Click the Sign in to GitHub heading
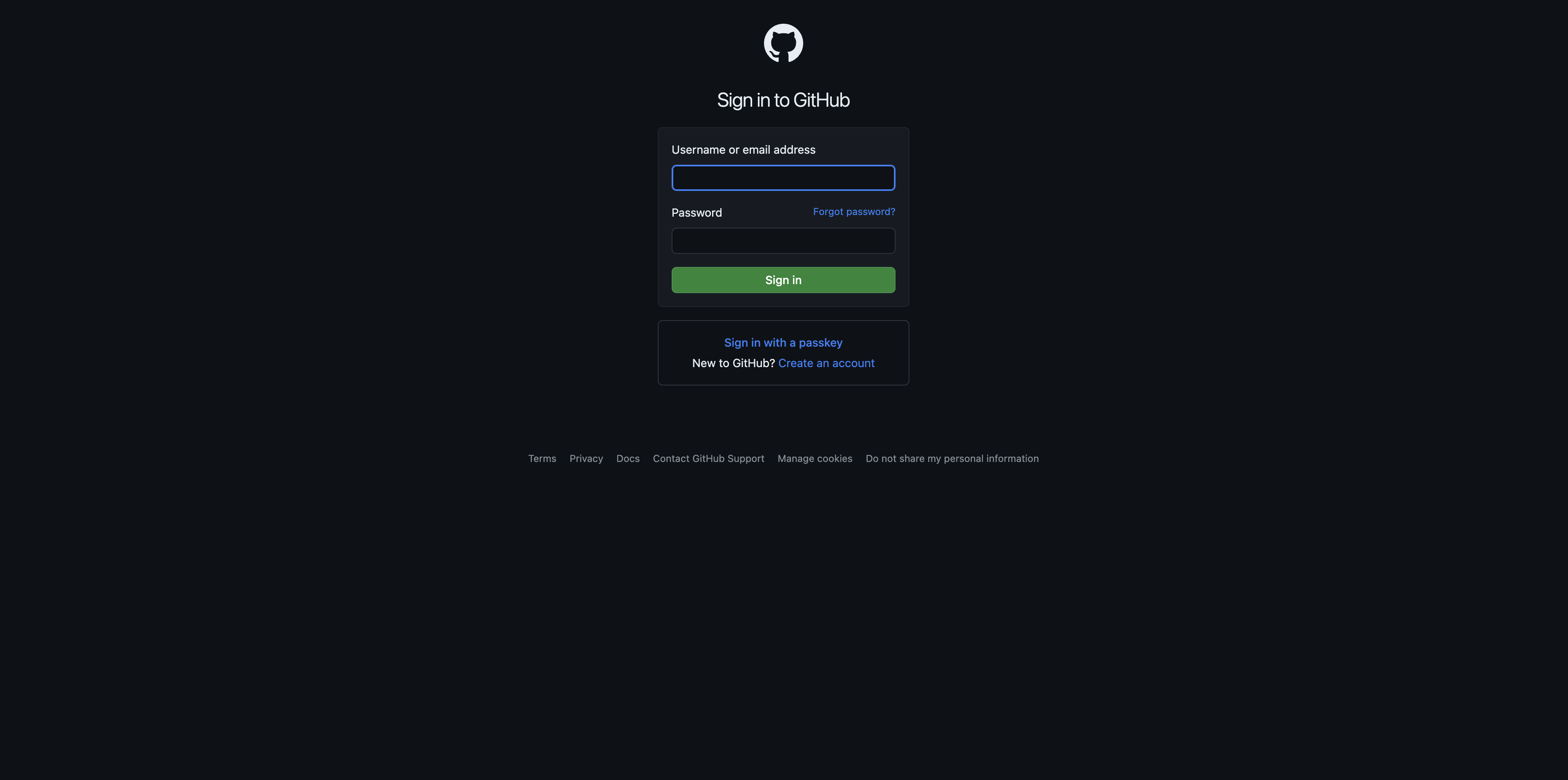Viewport: 1568px width, 780px height. [784, 100]
